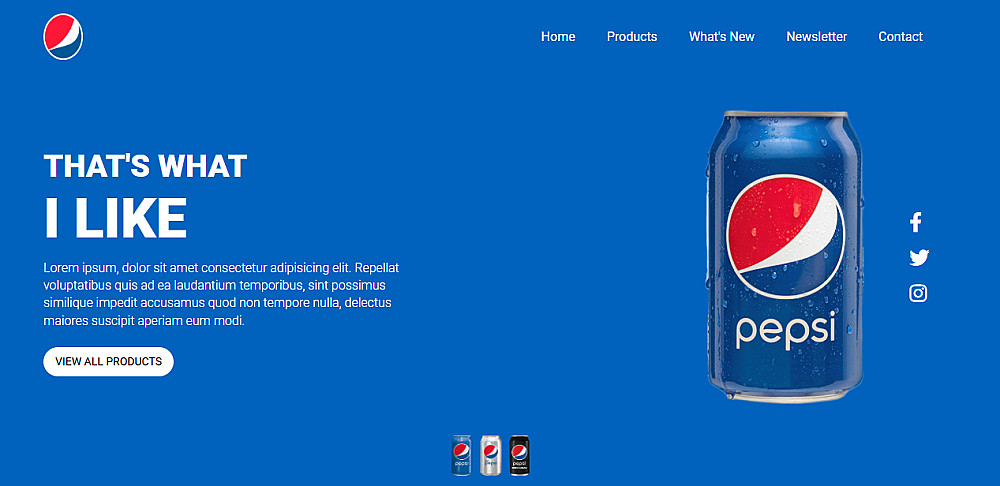Click the red-white-blue globe emblem on large can
The height and width of the screenshot is (486, 1000).
point(785,237)
